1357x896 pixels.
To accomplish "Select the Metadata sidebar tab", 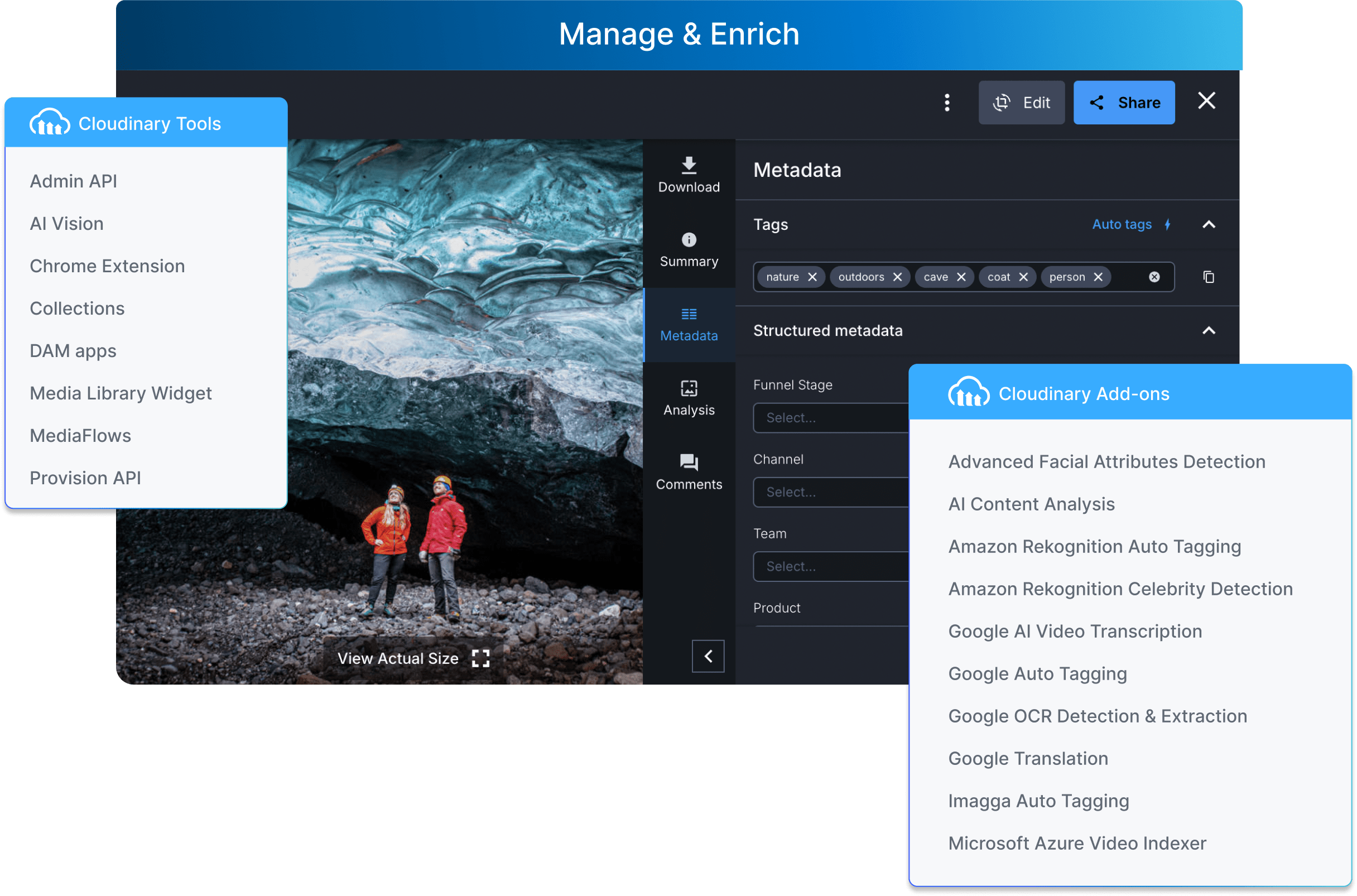I will click(x=689, y=325).
